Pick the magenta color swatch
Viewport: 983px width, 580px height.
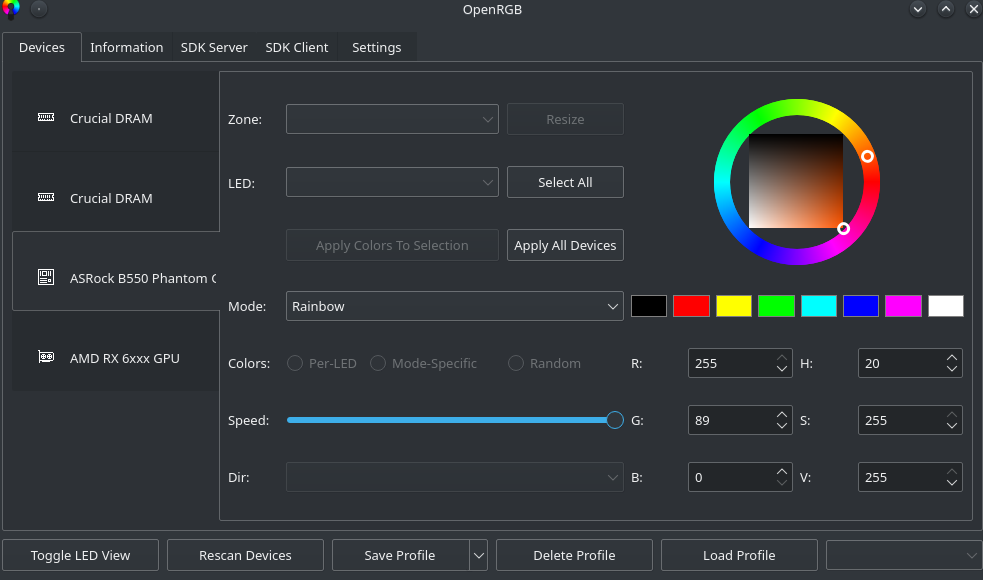tap(903, 306)
